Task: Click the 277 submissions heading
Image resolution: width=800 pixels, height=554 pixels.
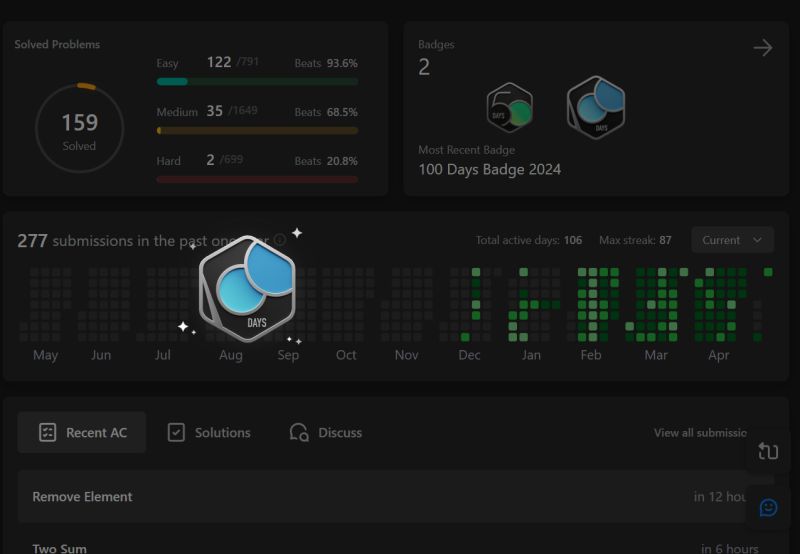Action: [143, 241]
